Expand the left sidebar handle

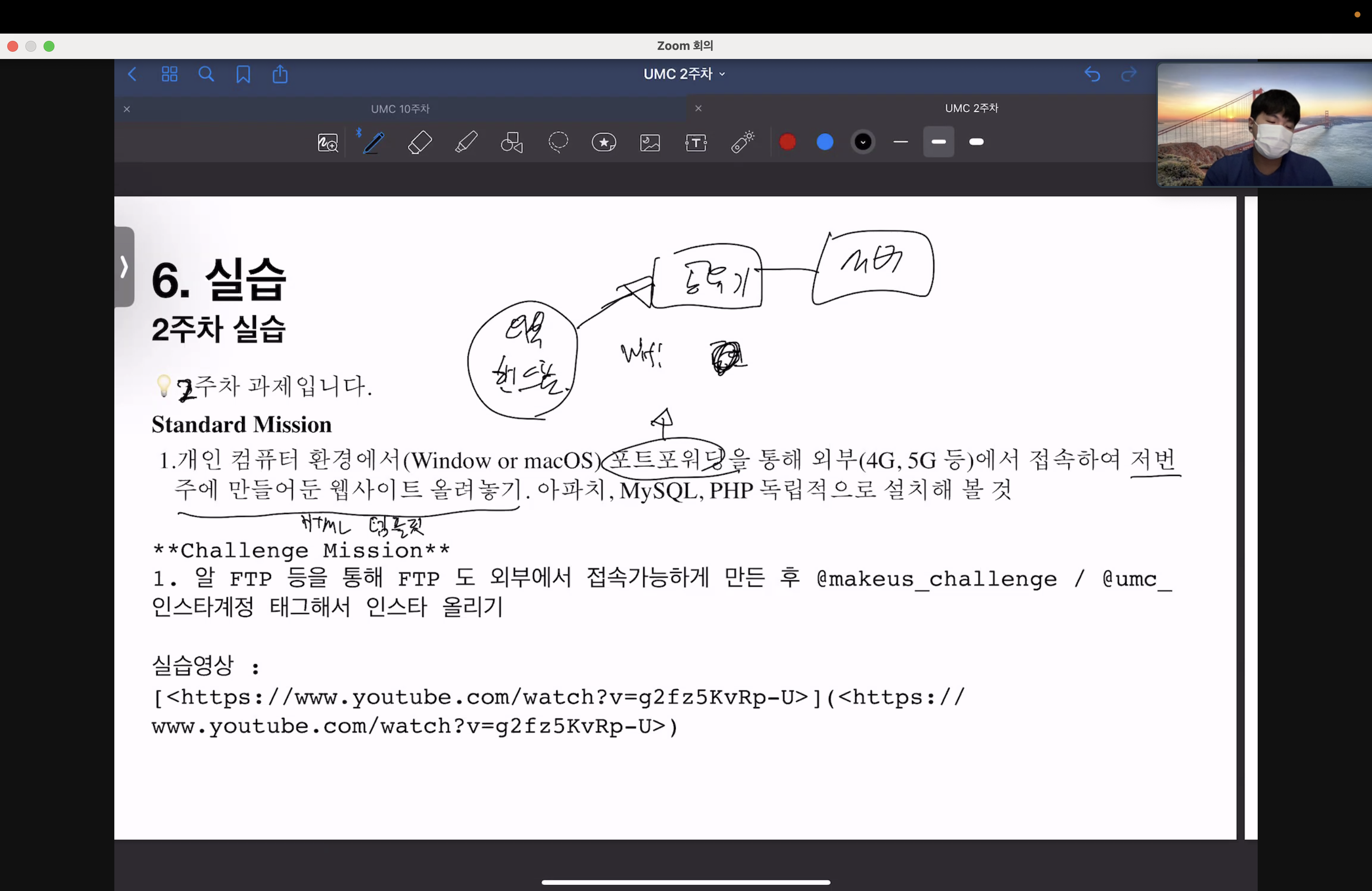coord(124,267)
